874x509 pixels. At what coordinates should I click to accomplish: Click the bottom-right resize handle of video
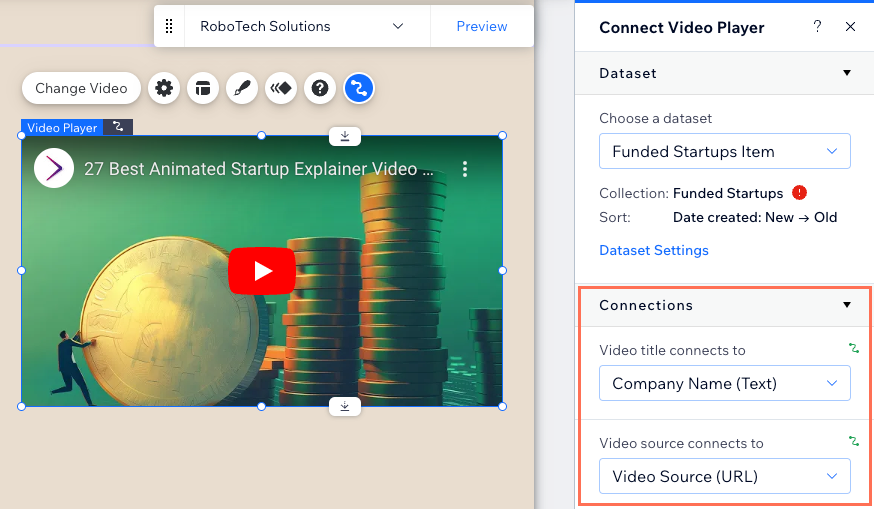(x=502, y=406)
